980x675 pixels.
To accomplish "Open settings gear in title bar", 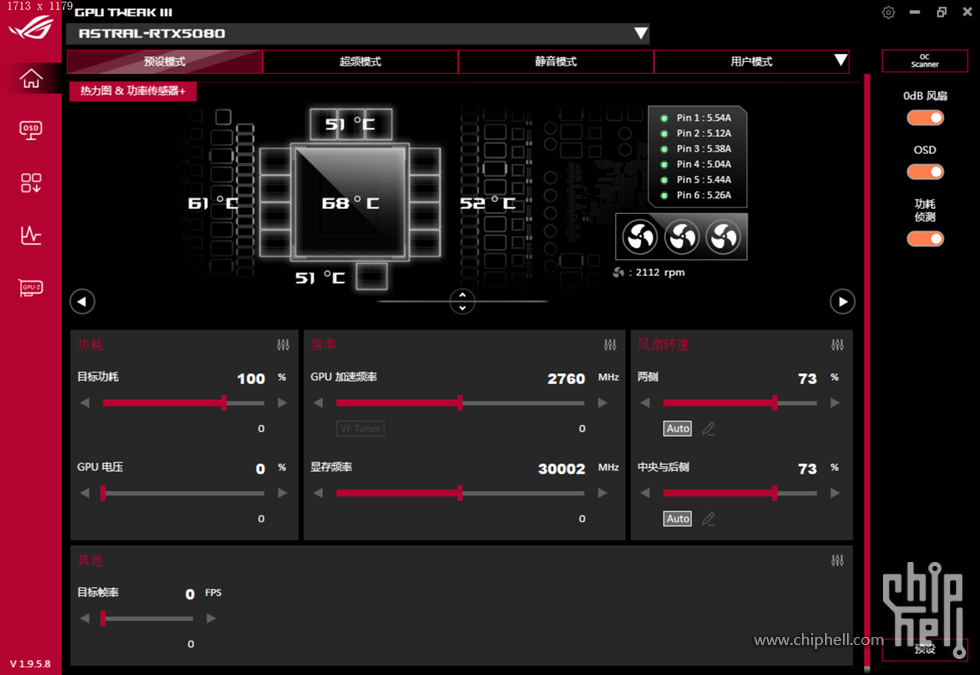I will 888,12.
